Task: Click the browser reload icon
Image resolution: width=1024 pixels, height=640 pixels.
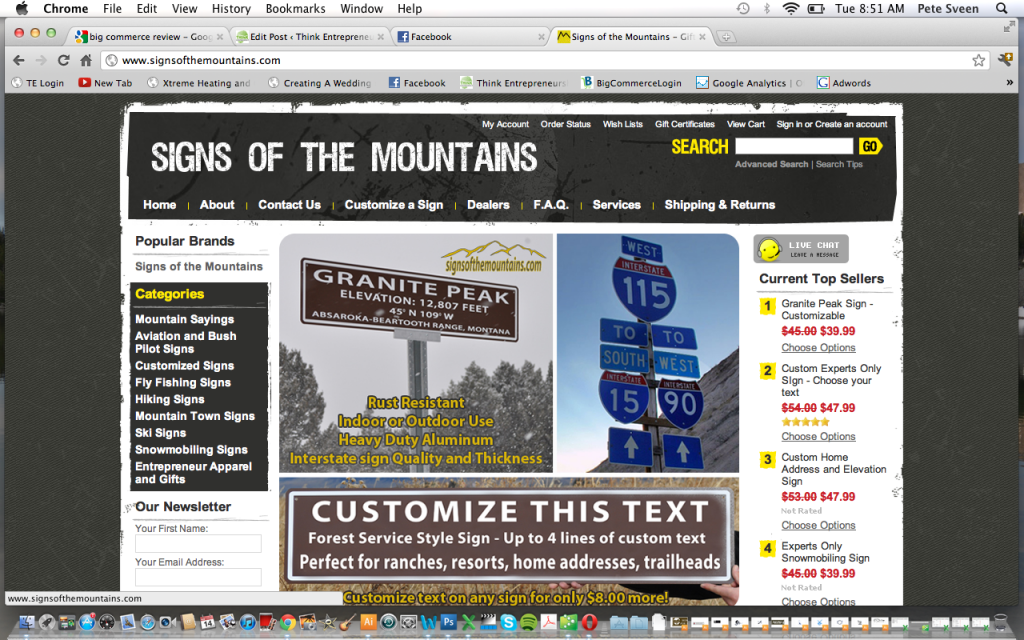Action: 63,60
